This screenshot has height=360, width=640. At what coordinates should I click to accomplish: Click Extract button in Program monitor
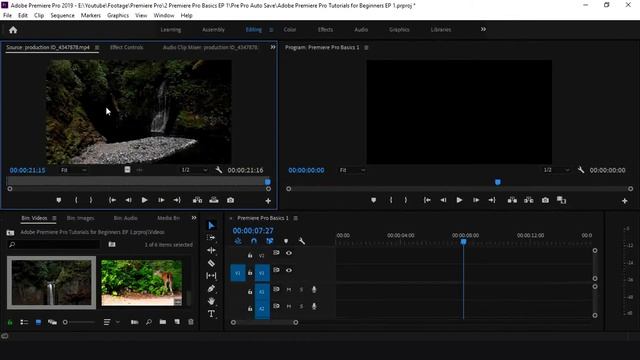point(529,200)
